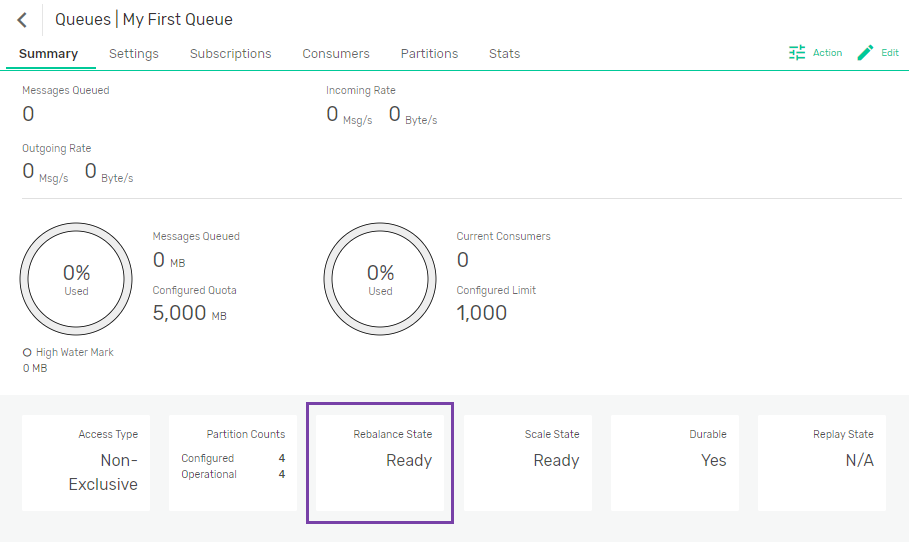The width and height of the screenshot is (909, 542).
Task: Click the Replay State card
Action: click(x=822, y=463)
